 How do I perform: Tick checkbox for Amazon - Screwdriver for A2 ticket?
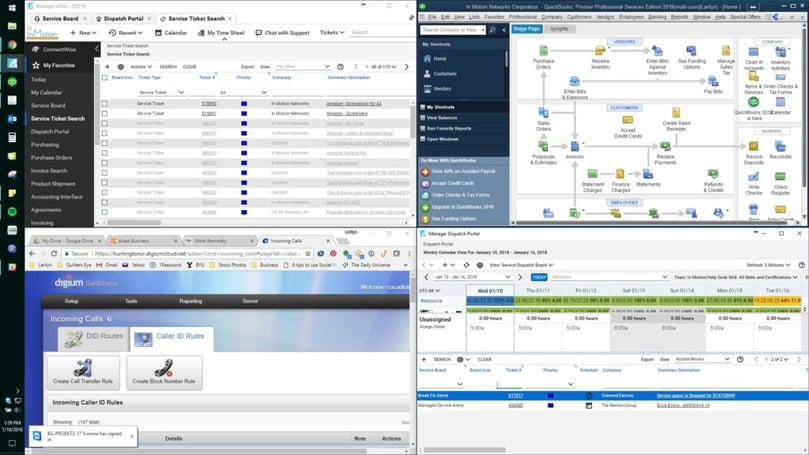(x=105, y=104)
